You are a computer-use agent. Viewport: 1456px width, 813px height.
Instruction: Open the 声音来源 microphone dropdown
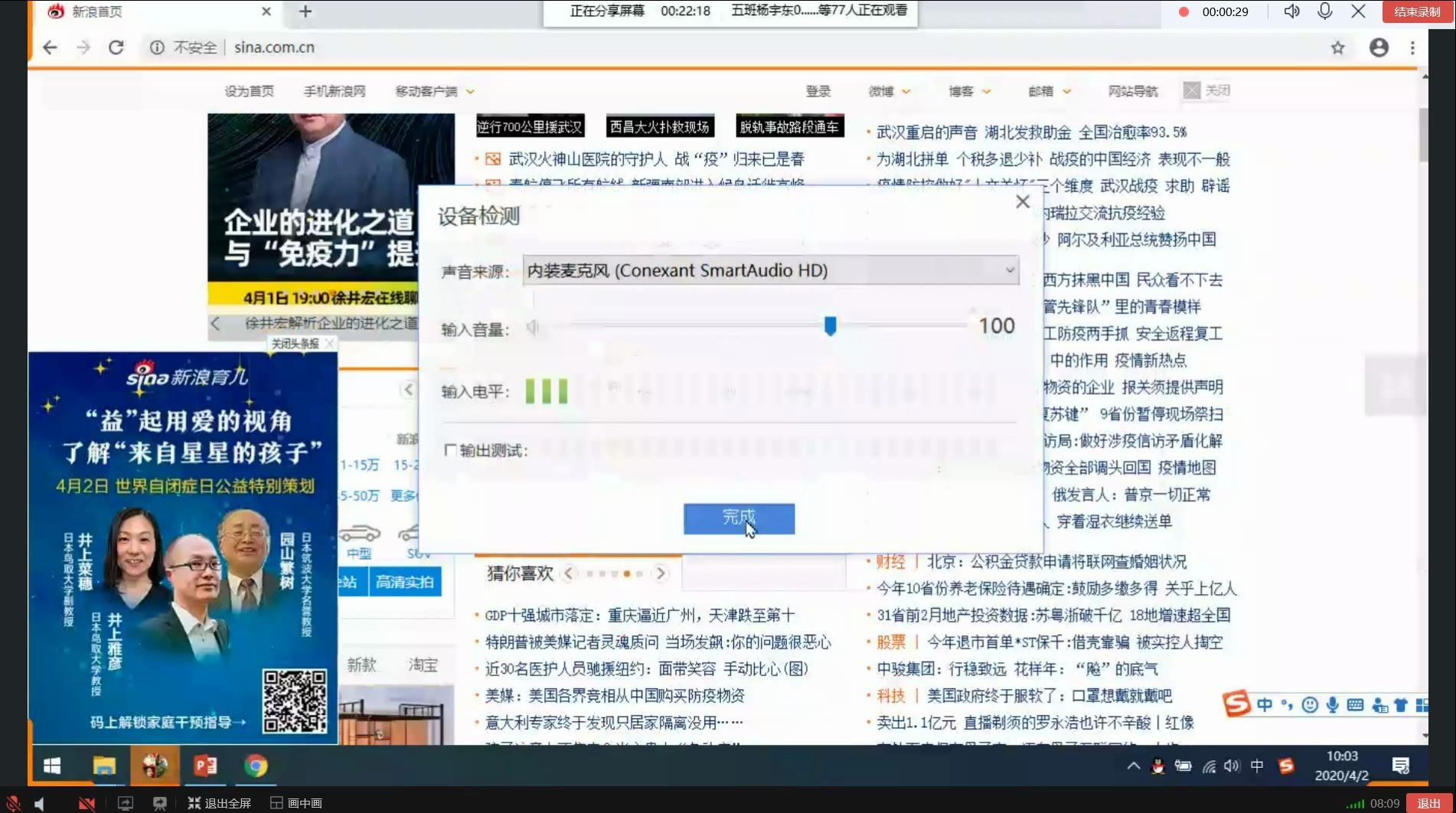point(770,270)
